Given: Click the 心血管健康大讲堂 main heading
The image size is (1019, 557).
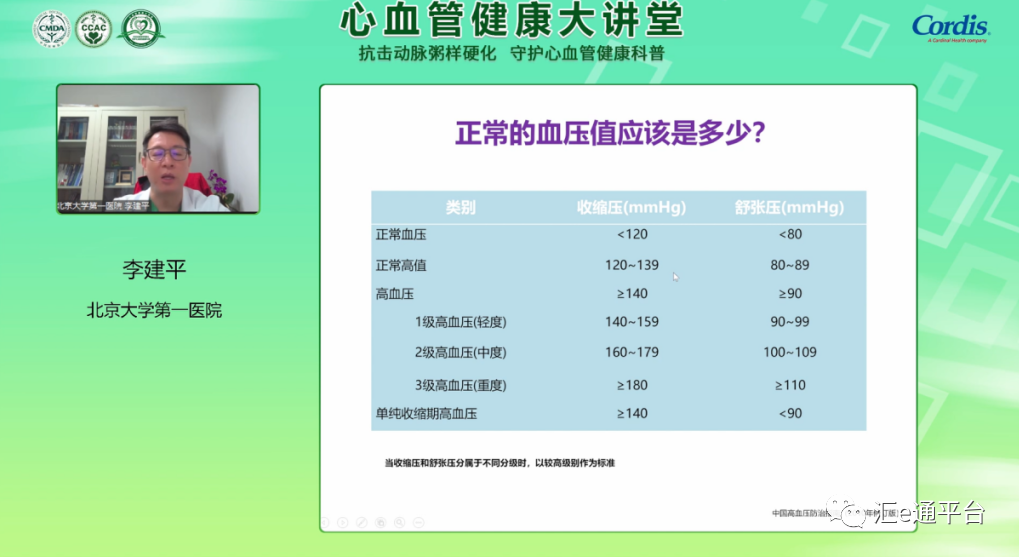Looking at the screenshot, I should [511, 19].
